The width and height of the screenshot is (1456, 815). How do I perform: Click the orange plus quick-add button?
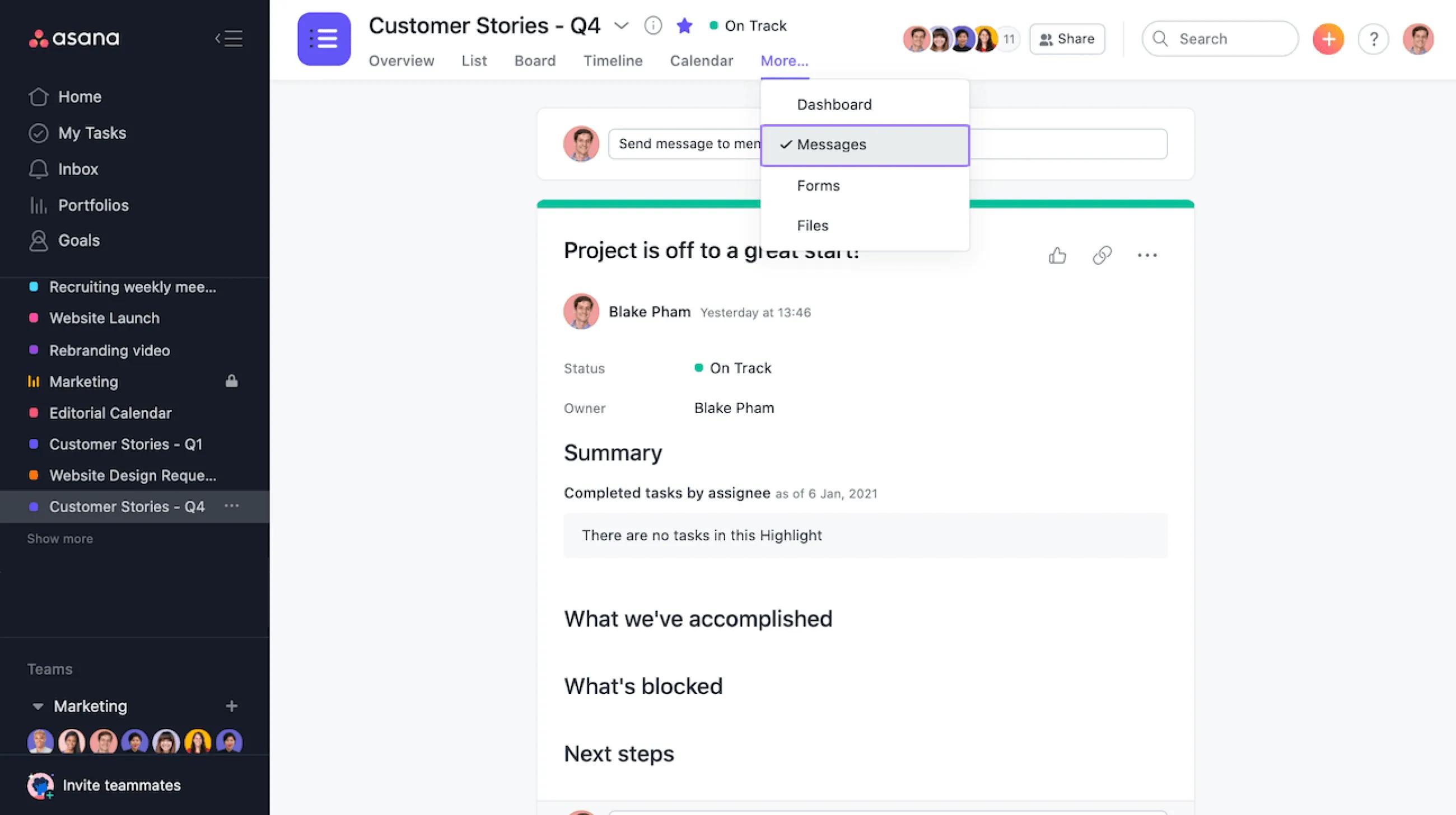pyautogui.click(x=1328, y=39)
